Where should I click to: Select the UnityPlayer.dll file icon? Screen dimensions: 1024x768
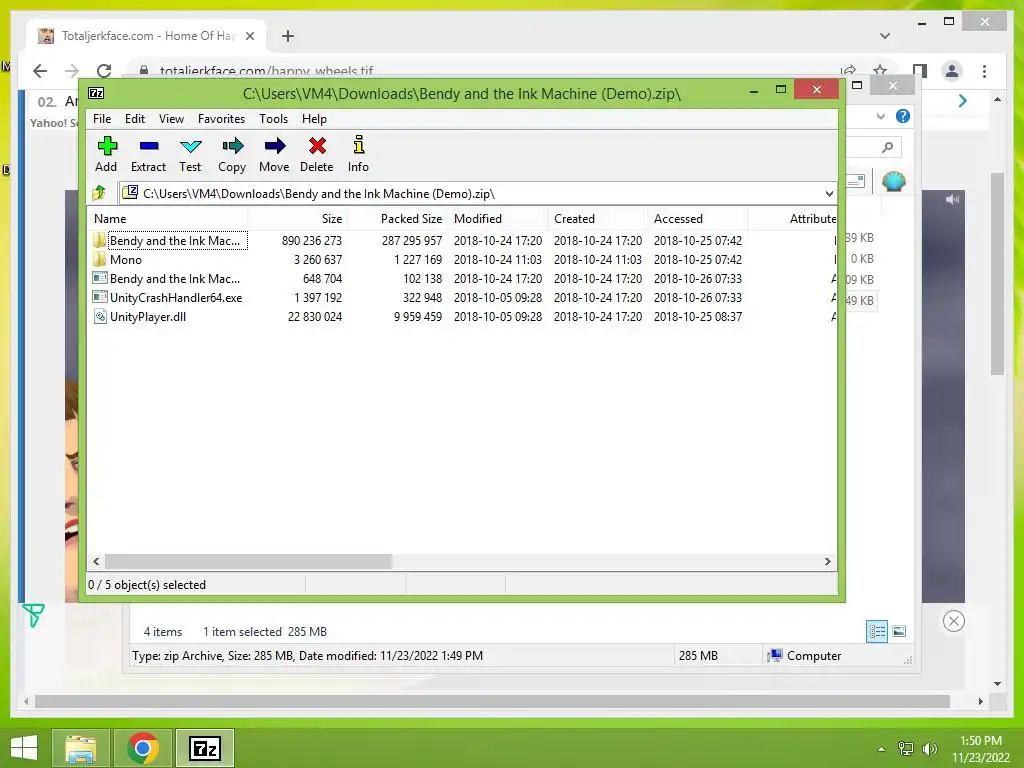pyautogui.click(x=99, y=317)
